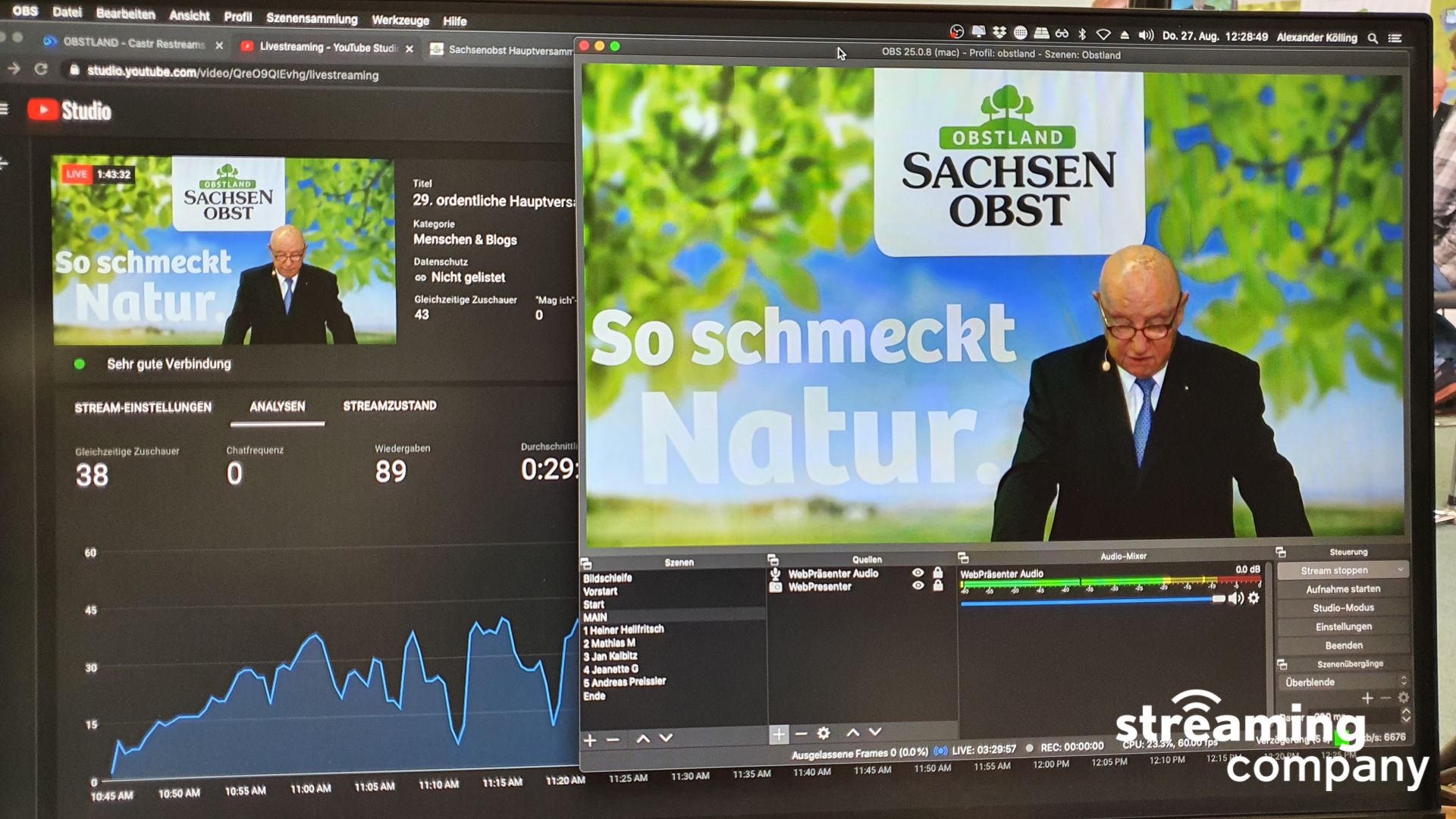Add a new scene with the plus icon
The height and width of the screenshot is (819, 1456).
[590, 739]
